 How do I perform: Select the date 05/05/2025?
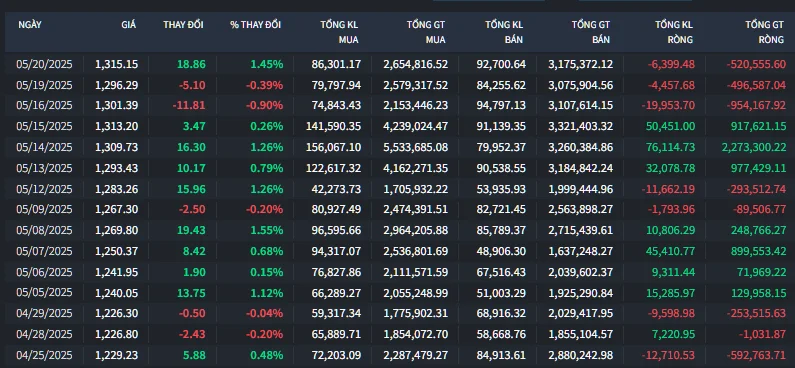point(44,293)
